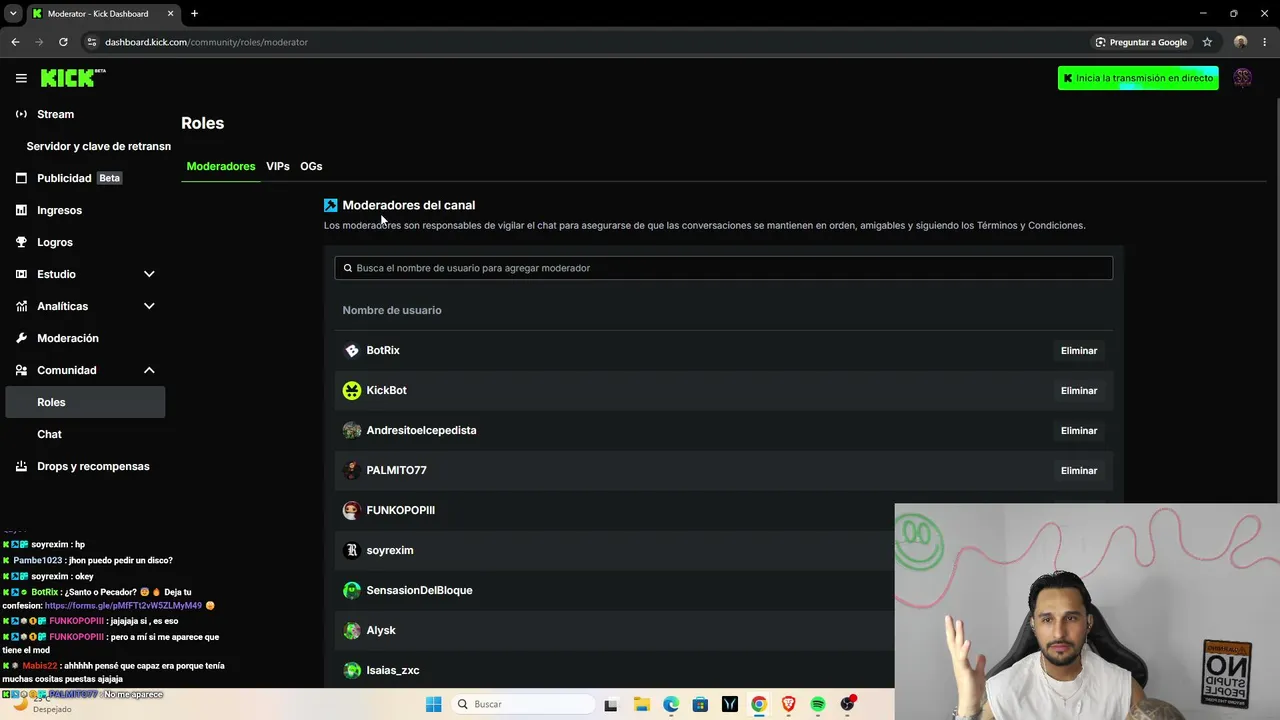This screenshot has width=1280, height=720.
Task: Open the hamburger menu next to Kick logo
Action: pyautogui.click(x=21, y=78)
